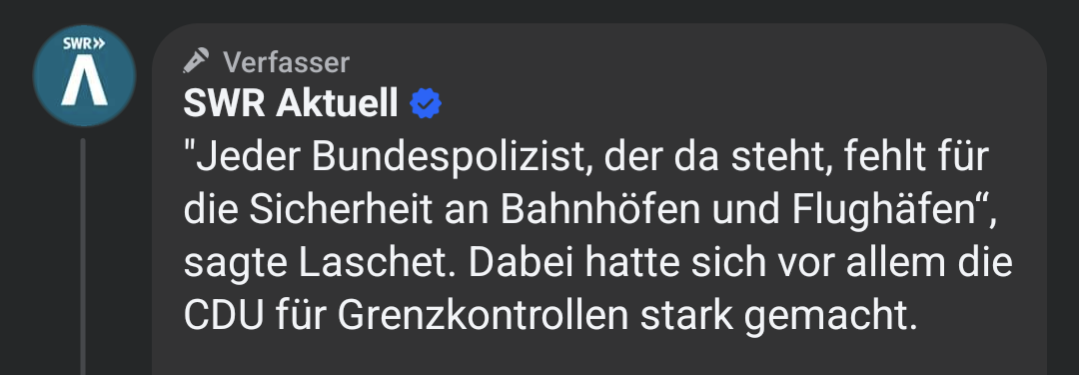Click the vertical comment thread line
Viewport: 1079px width, 375px height.
83,256
